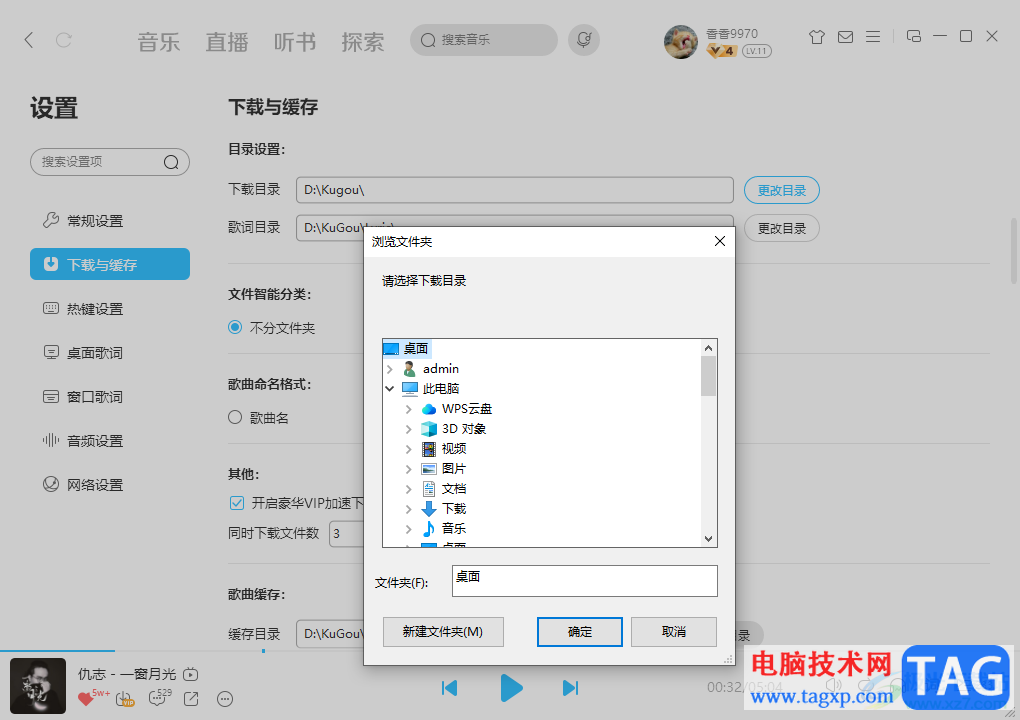Collapse the 此电脑 node
Viewport: 1020px width, 720px height.
[x=390, y=389]
